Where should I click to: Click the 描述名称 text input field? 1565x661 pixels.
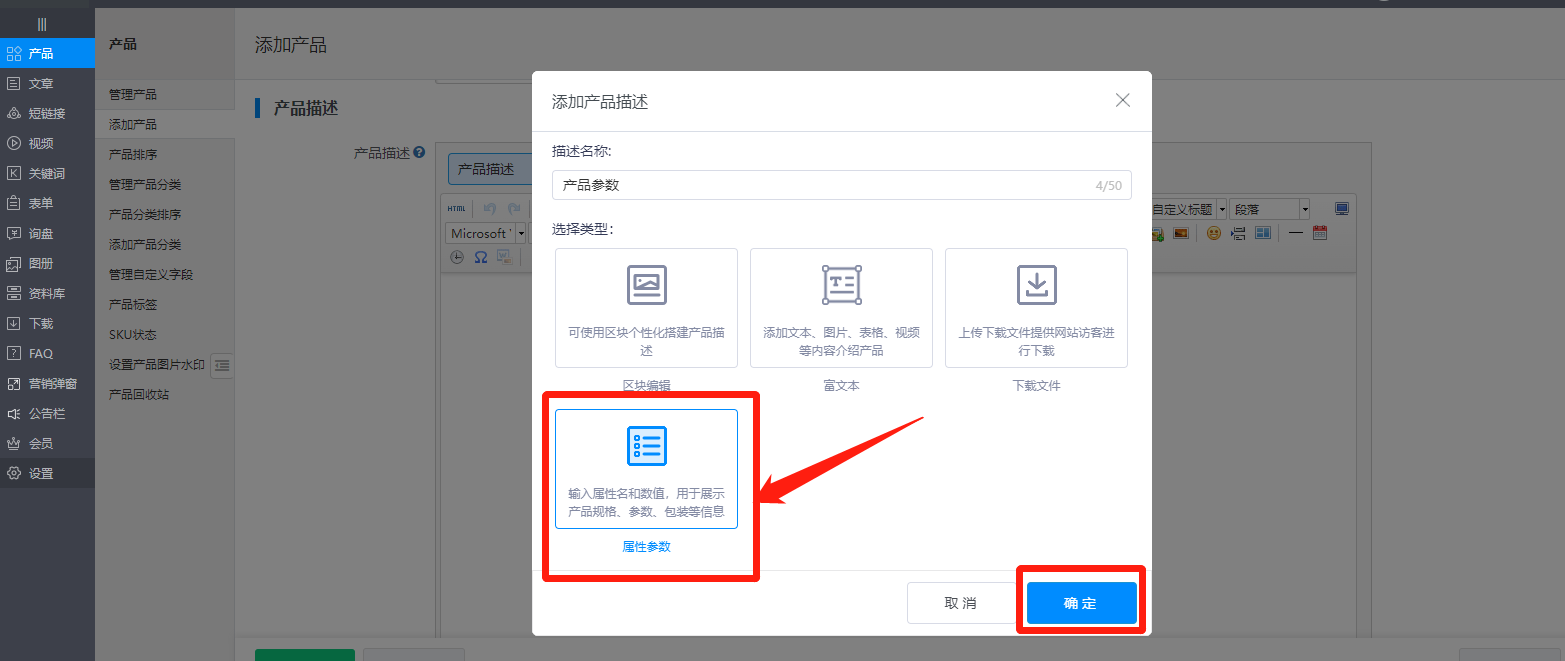point(820,185)
